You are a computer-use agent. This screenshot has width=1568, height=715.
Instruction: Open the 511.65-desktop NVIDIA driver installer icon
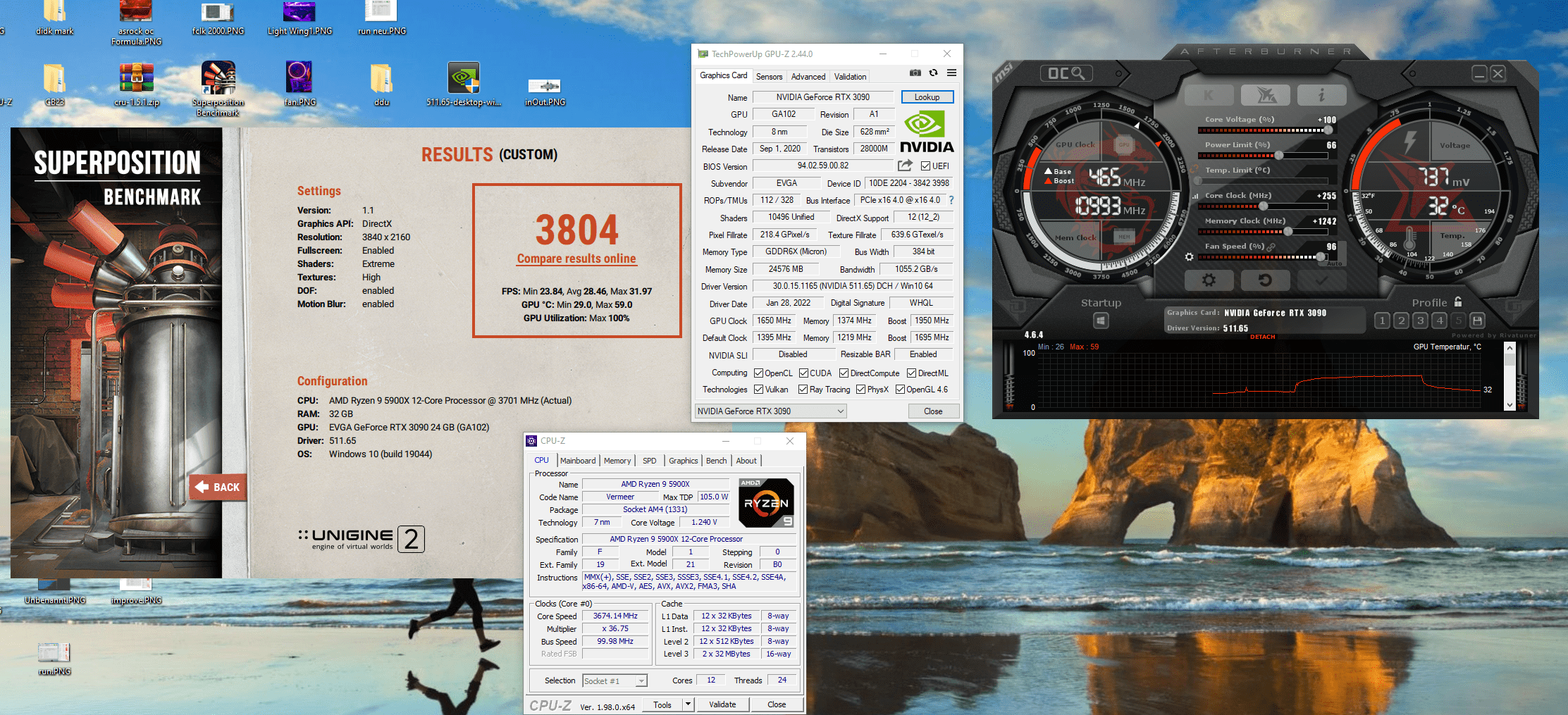pos(464,84)
